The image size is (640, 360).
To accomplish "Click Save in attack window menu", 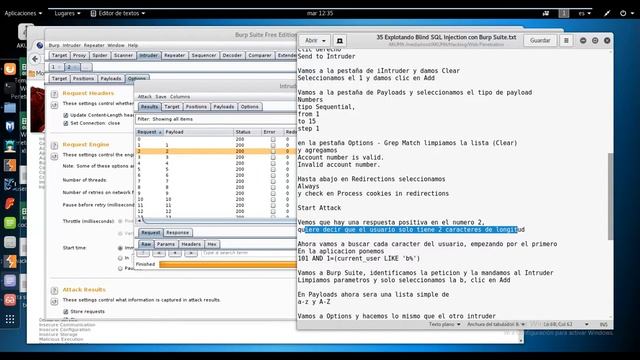I will [x=161, y=96].
